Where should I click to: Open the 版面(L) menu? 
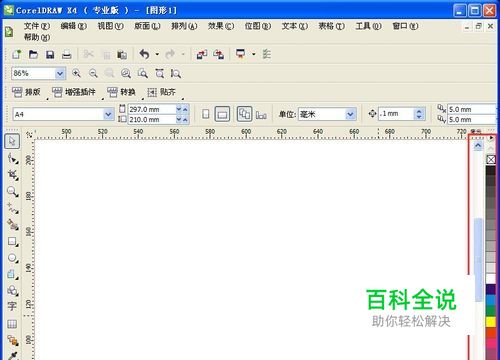(147, 26)
